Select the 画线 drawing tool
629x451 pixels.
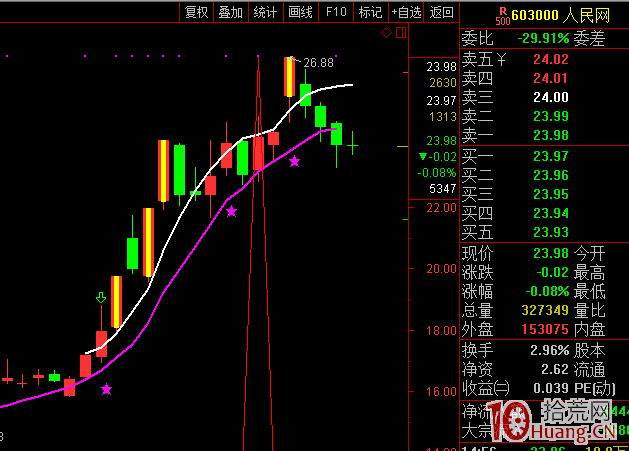[x=300, y=12]
